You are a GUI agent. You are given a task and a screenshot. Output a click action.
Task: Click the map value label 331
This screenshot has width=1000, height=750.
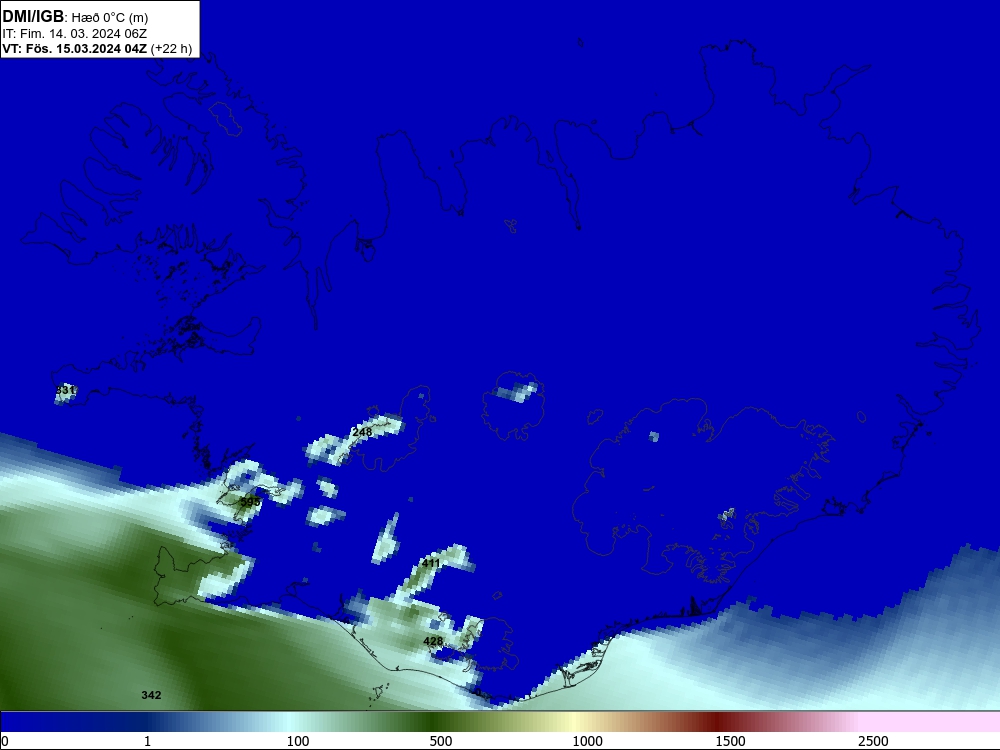[66, 390]
